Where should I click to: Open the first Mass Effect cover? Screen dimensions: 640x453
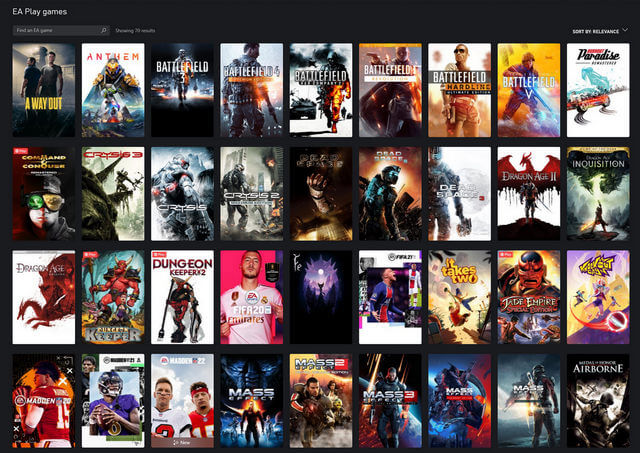252,401
